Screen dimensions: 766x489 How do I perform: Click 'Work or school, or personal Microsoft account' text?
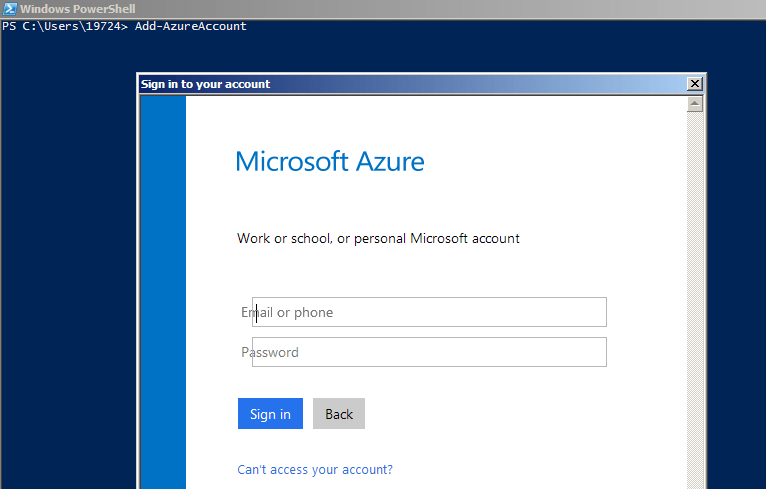(x=378, y=238)
